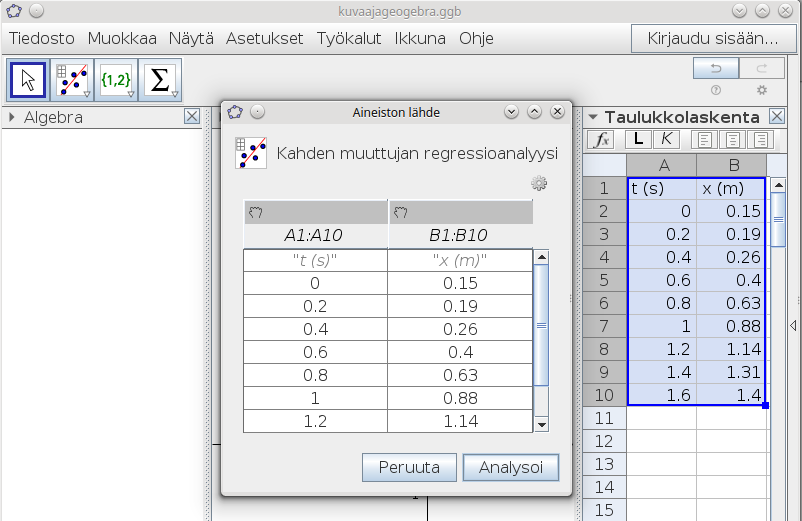Viewport: 802px width, 521px height.
Task: Toggle italic K formatting in spreadsheet
Action: 664,140
